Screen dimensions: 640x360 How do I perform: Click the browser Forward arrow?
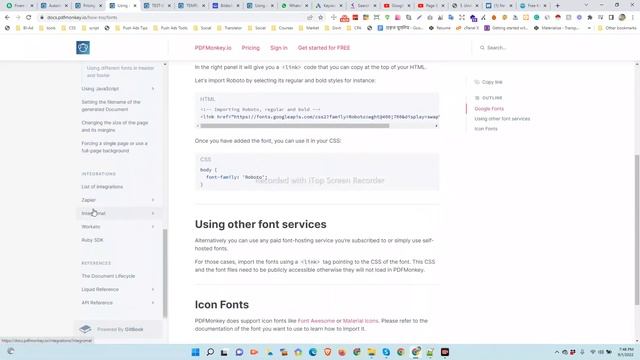pyautogui.click(x=18, y=18)
